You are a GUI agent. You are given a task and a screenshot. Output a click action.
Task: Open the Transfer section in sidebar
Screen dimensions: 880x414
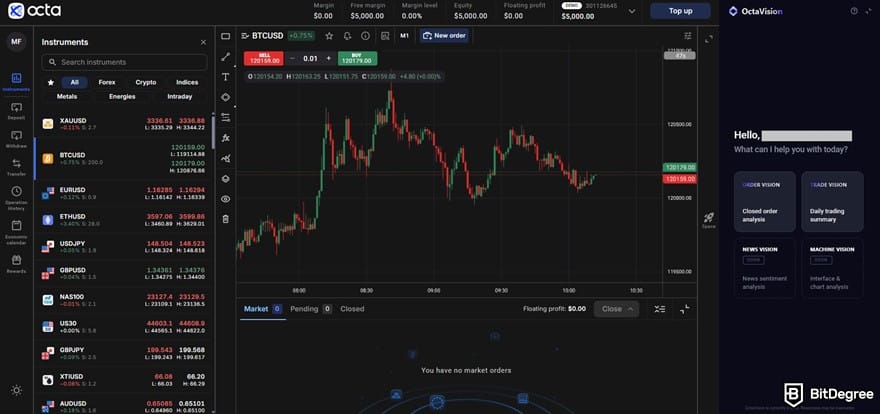16,167
